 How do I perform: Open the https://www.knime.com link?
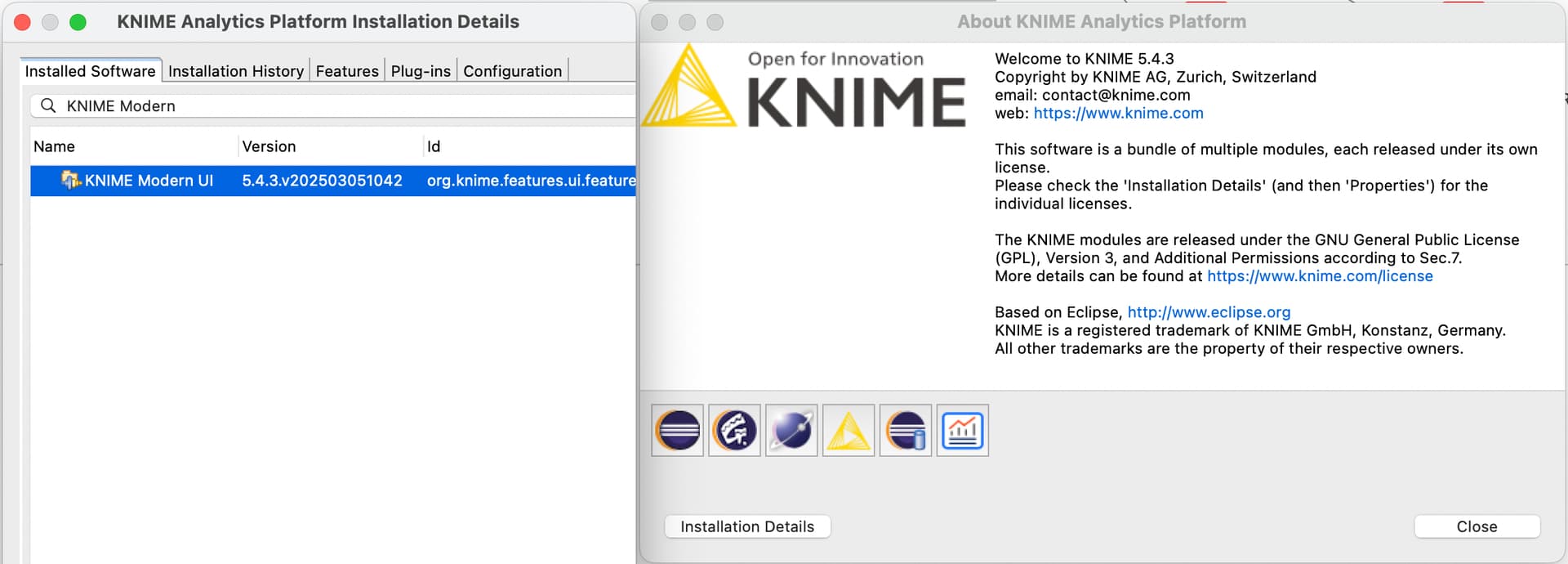(x=1118, y=113)
